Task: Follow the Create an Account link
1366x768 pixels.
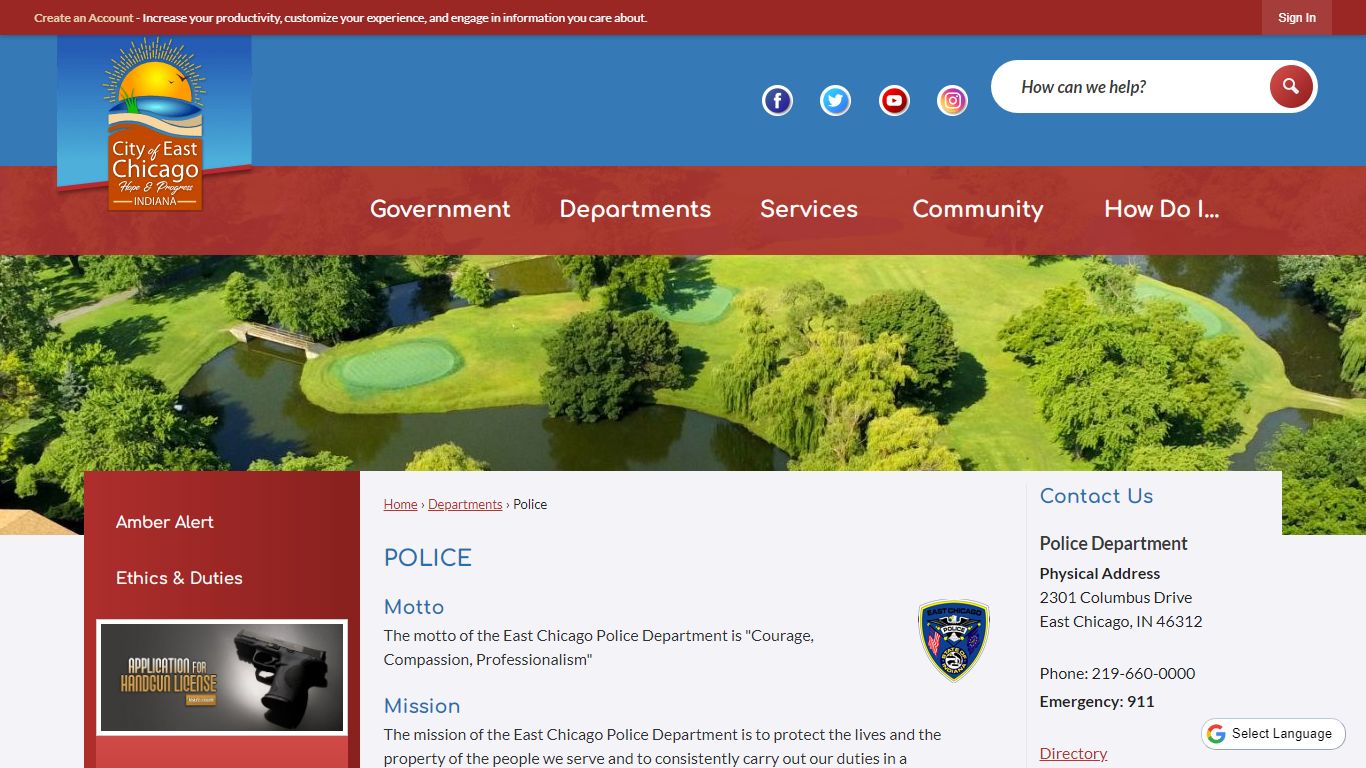Action: pyautogui.click(x=84, y=18)
